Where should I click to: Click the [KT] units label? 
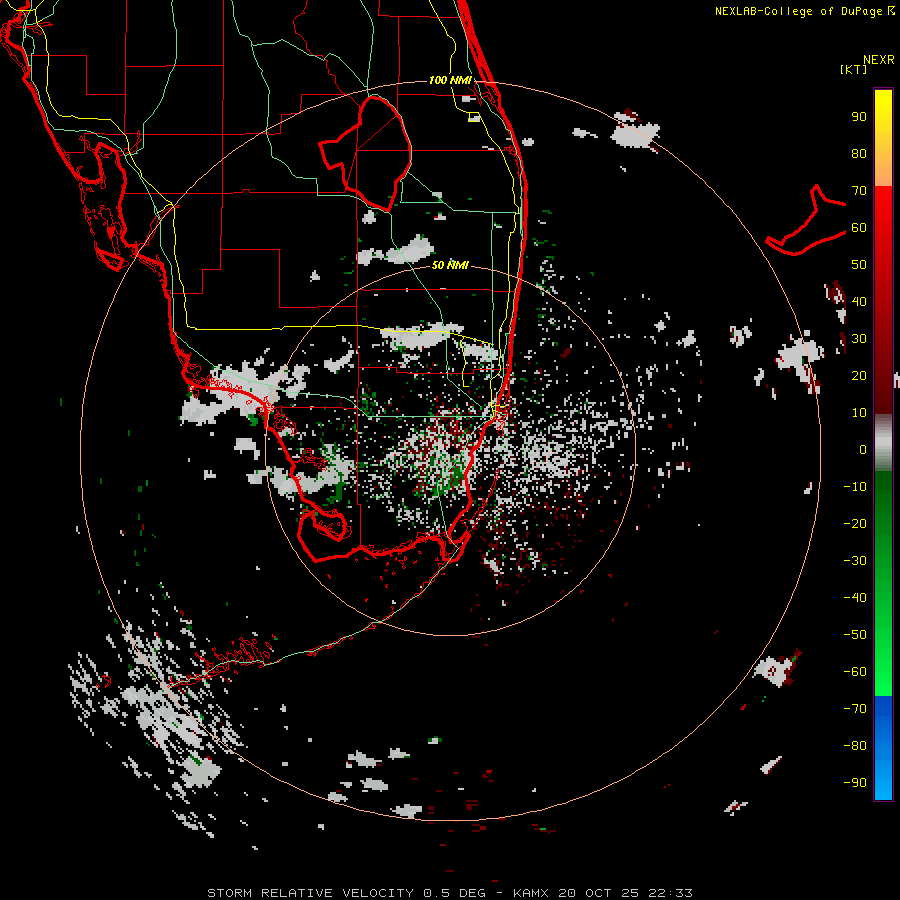click(854, 69)
